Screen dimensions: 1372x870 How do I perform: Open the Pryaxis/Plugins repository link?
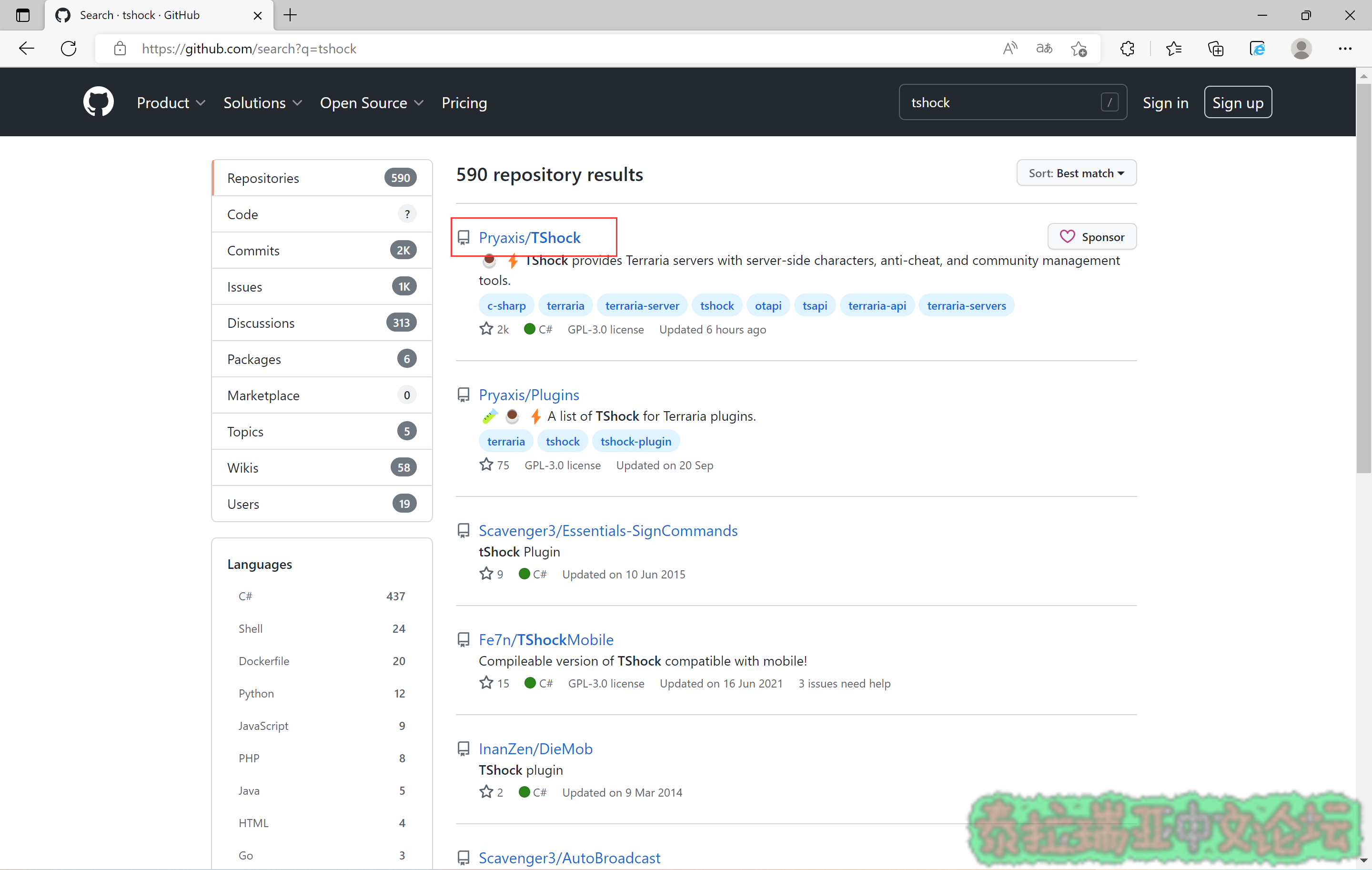click(529, 394)
